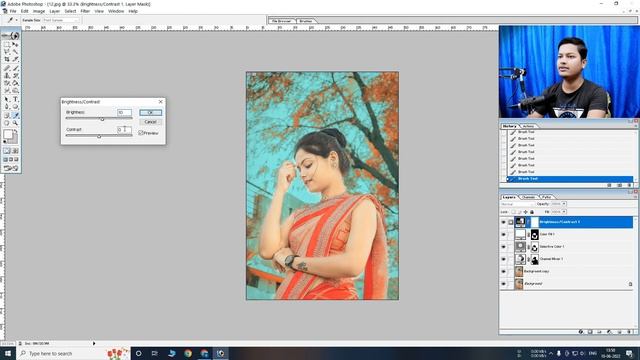Hide the Channel Mixer 1 layer

pos(503,259)
